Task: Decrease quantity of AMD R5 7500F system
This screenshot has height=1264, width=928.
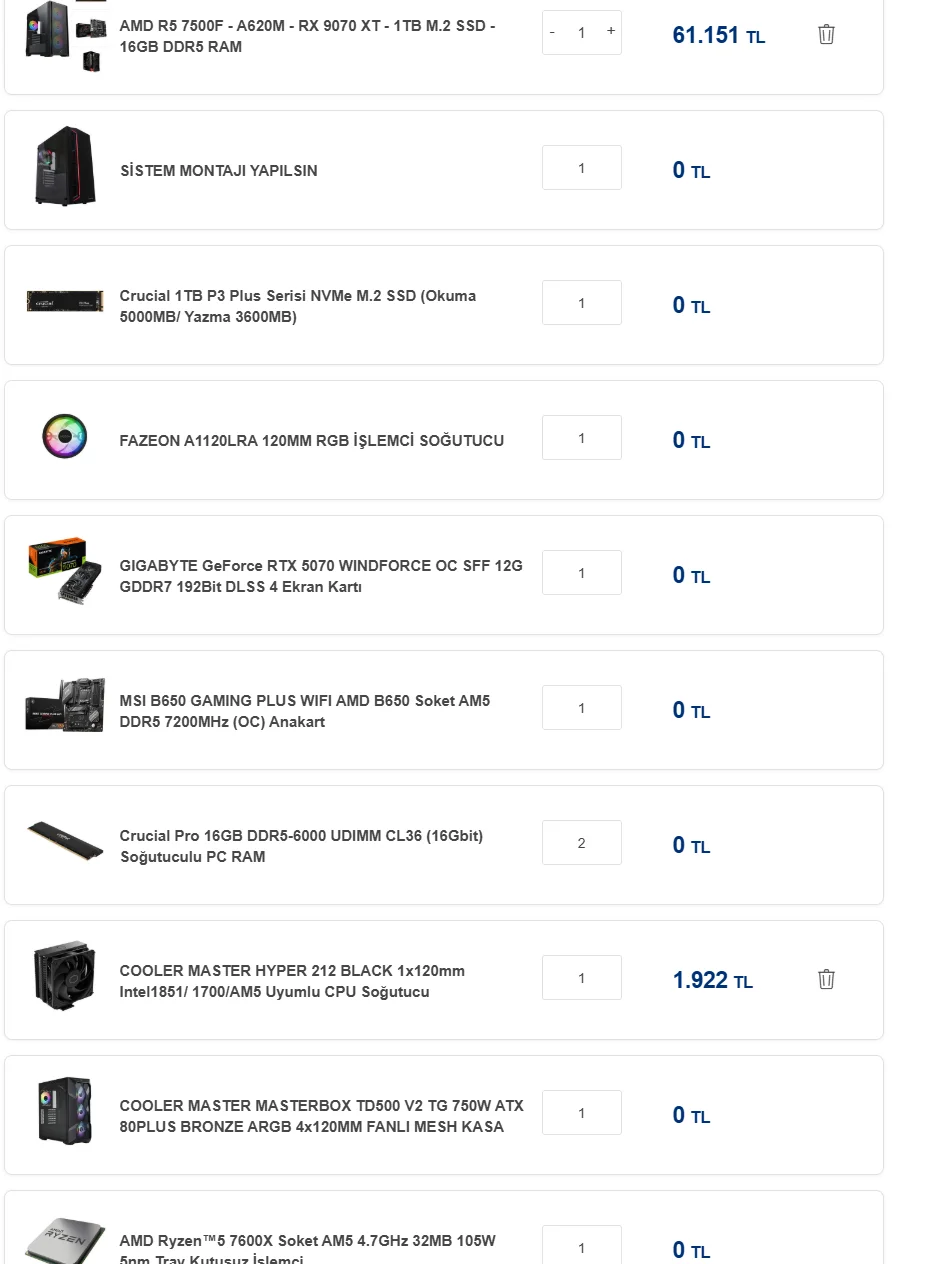Action: (x=552, y=32)
